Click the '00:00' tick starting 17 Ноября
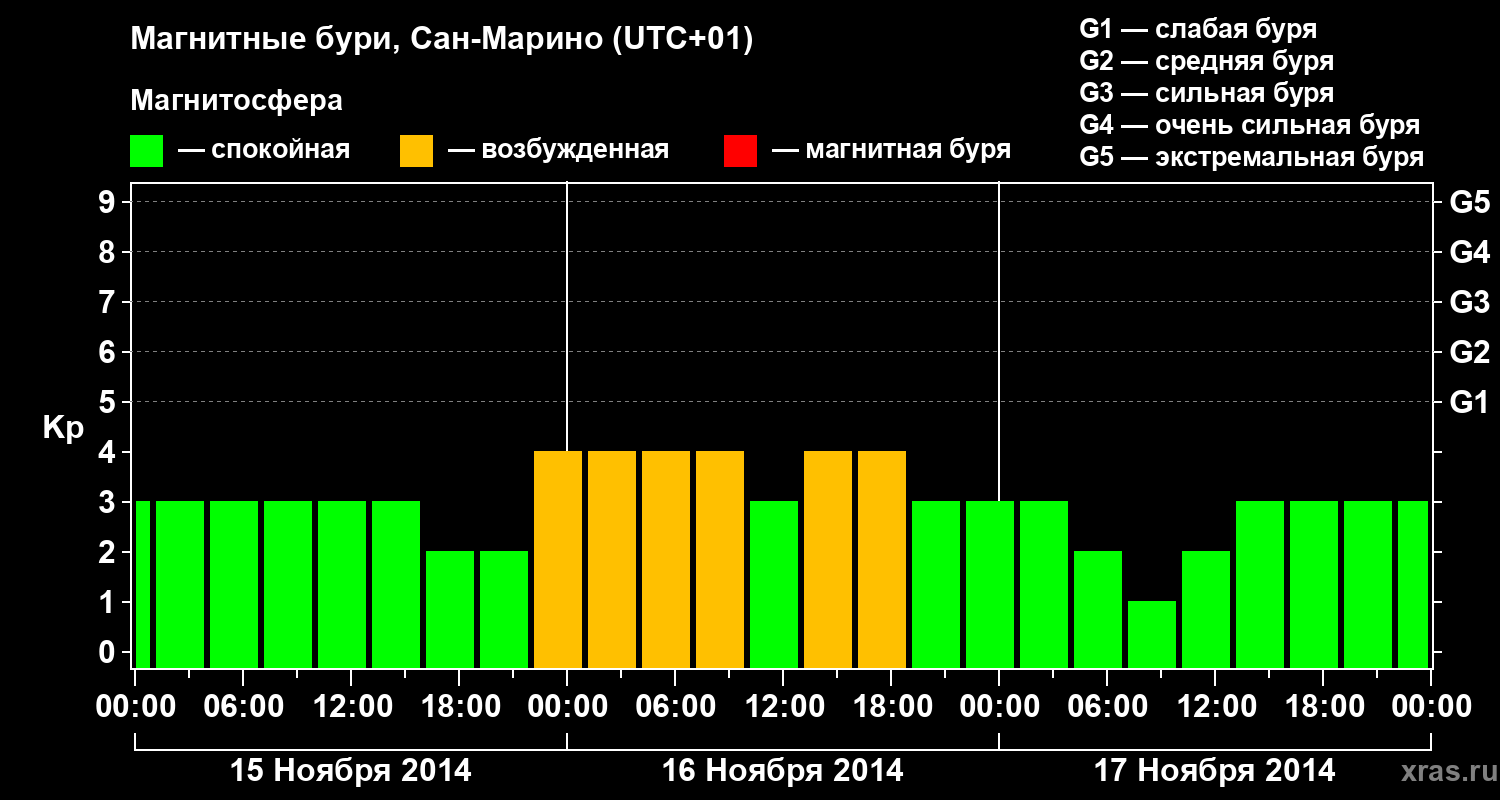This screenshot has width=1500, height=800. point(999,706)
